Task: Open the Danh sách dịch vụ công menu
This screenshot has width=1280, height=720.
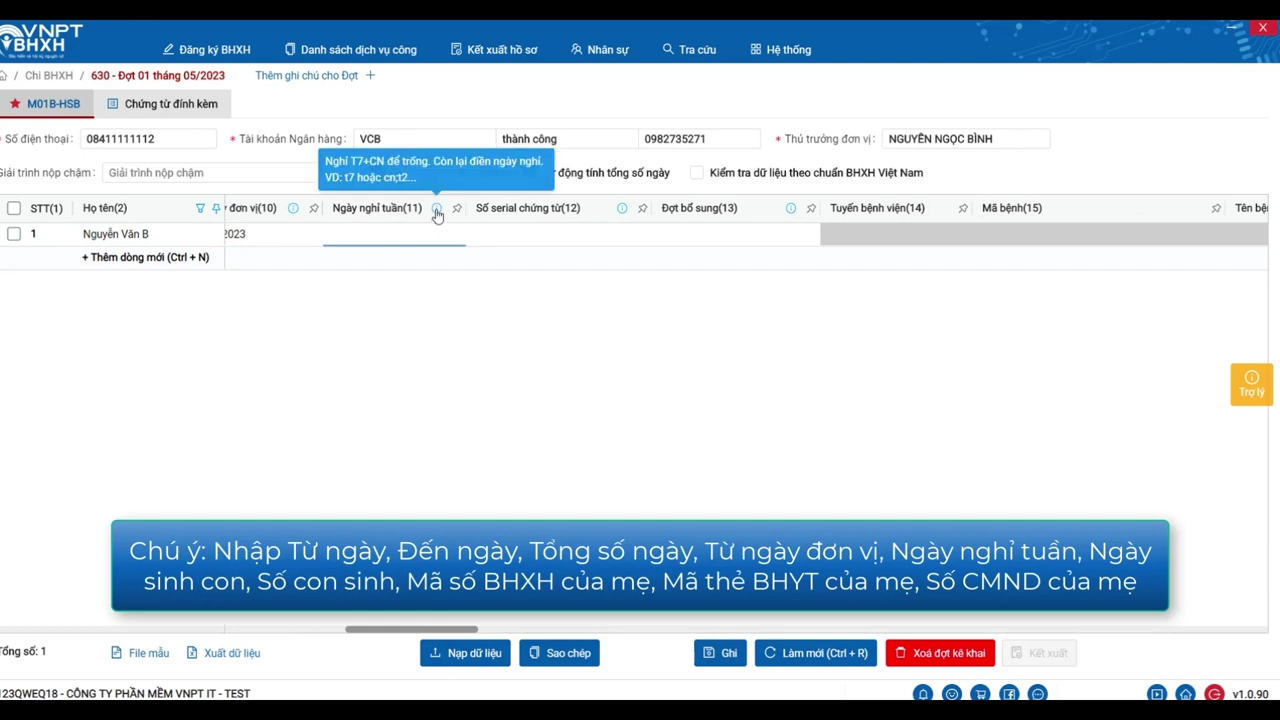Action: pyautogui.click(x=350, y=49)
